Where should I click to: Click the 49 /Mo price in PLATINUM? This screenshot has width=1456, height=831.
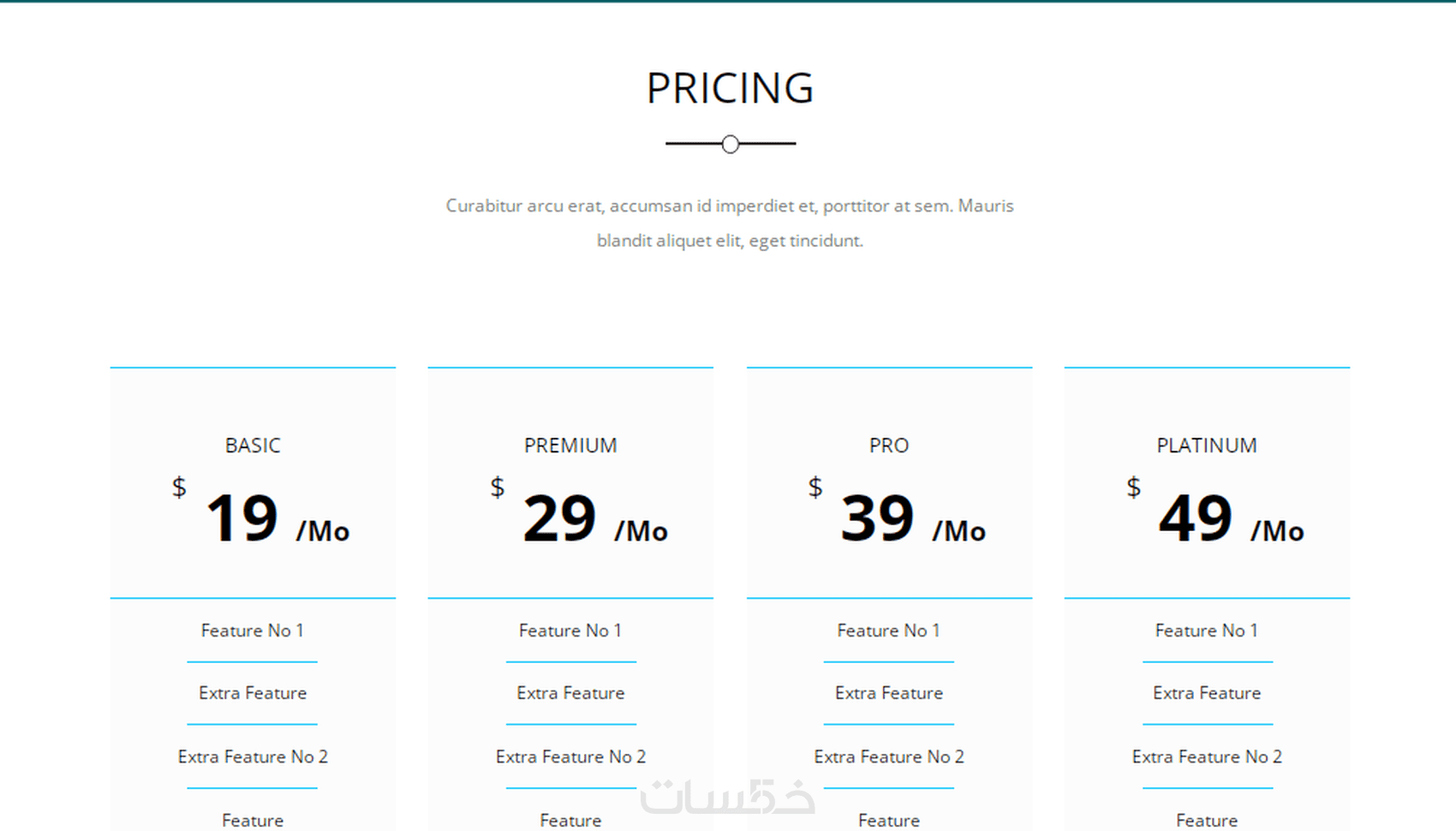click(1231, 519)
